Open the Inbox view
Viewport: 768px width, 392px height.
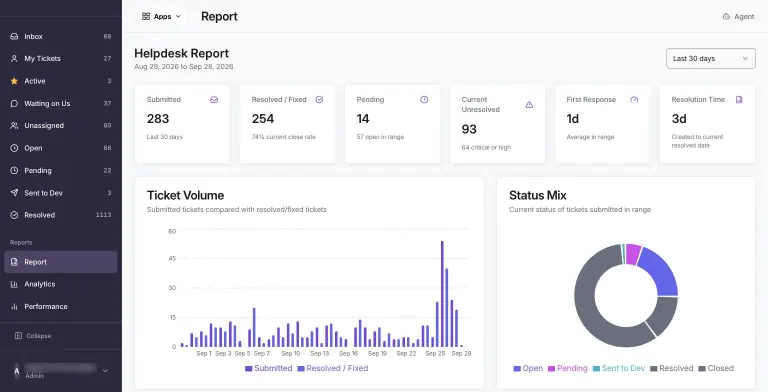click(61, 36)
